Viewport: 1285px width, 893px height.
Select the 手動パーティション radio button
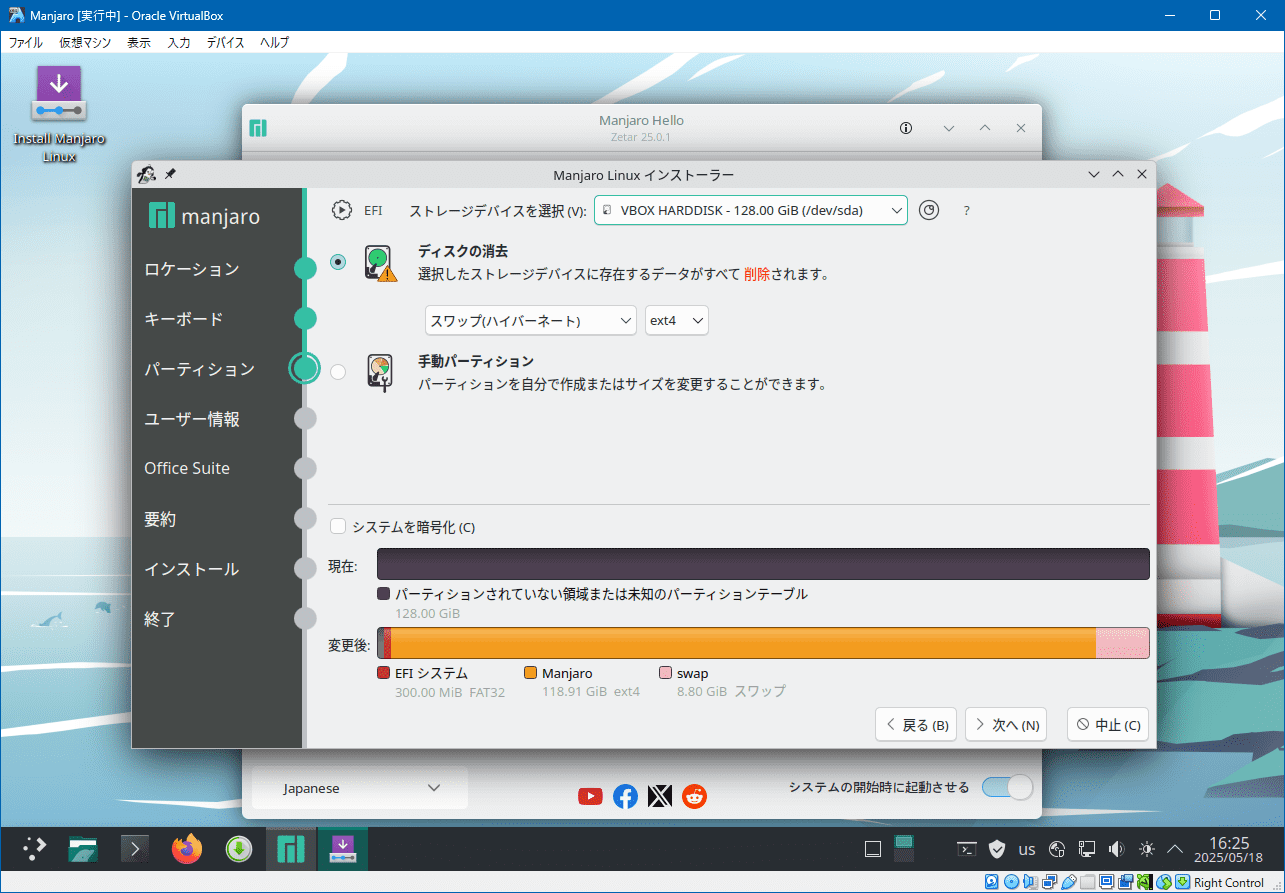(338, 372)
